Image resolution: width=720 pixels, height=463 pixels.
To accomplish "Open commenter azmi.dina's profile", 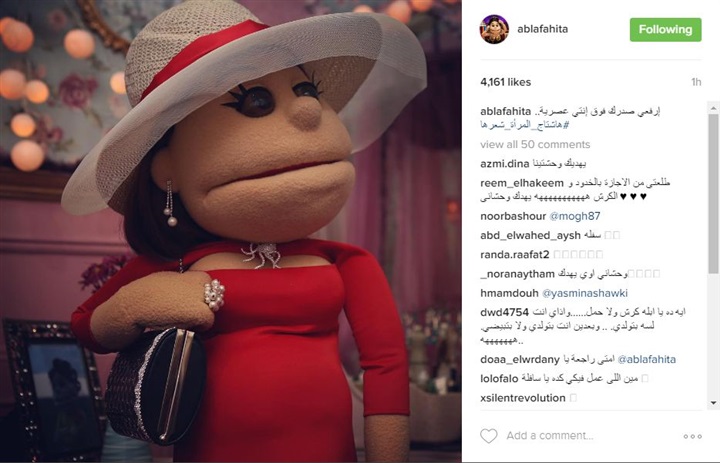I will (505, 164).
